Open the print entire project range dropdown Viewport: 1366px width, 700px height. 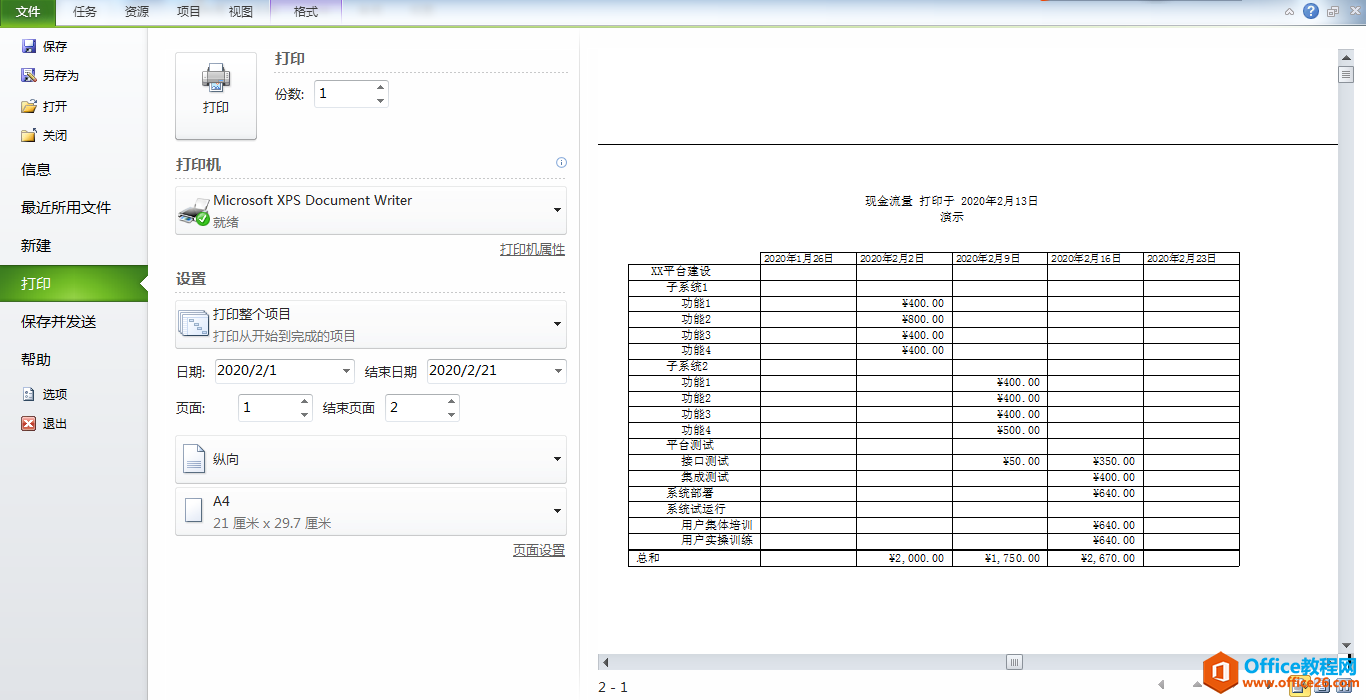click(556, 324)
